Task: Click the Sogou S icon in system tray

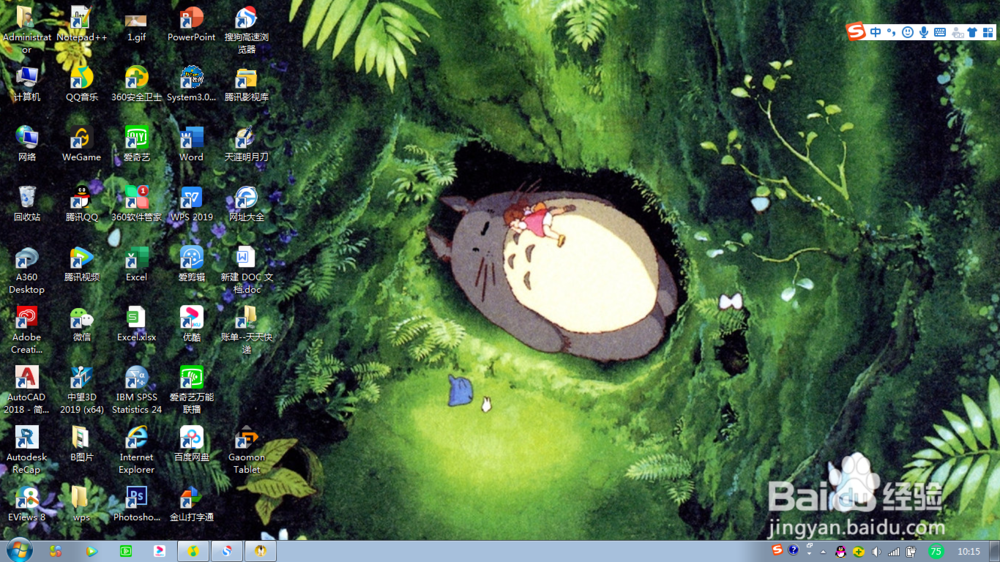Action: click(777, 550)
